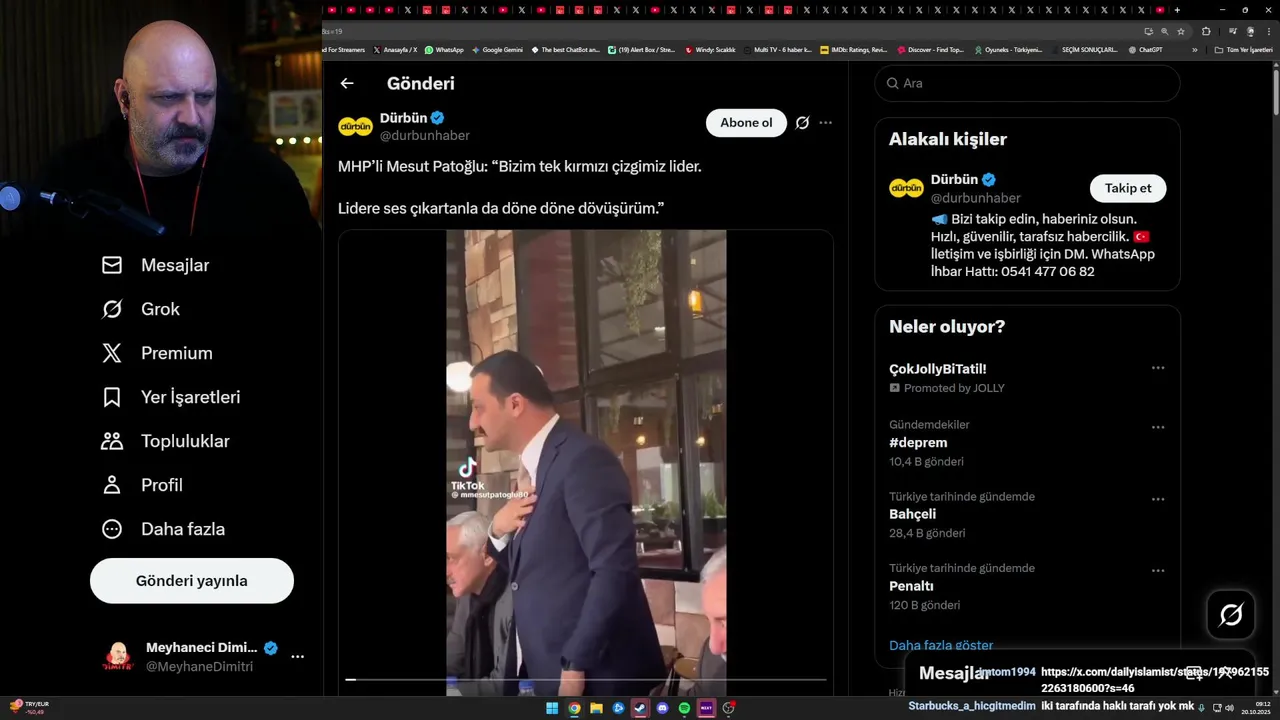Image resolution: width=1280 pixels, height=720 pixels.
Task: Open Steam from taskbar
Action: 640,708
